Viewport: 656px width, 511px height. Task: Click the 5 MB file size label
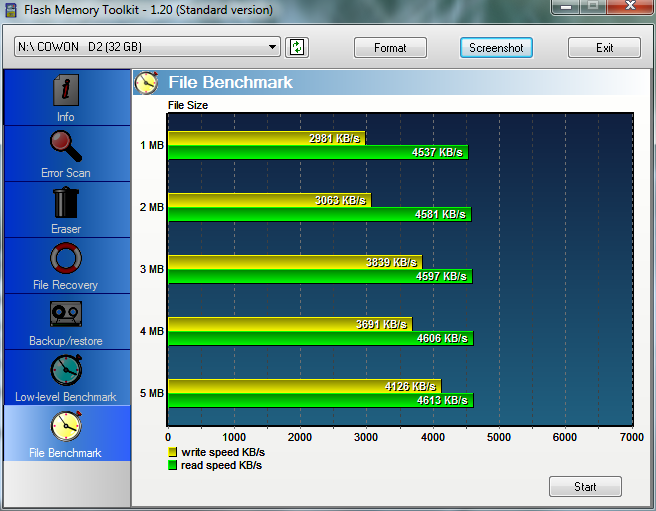151,393
